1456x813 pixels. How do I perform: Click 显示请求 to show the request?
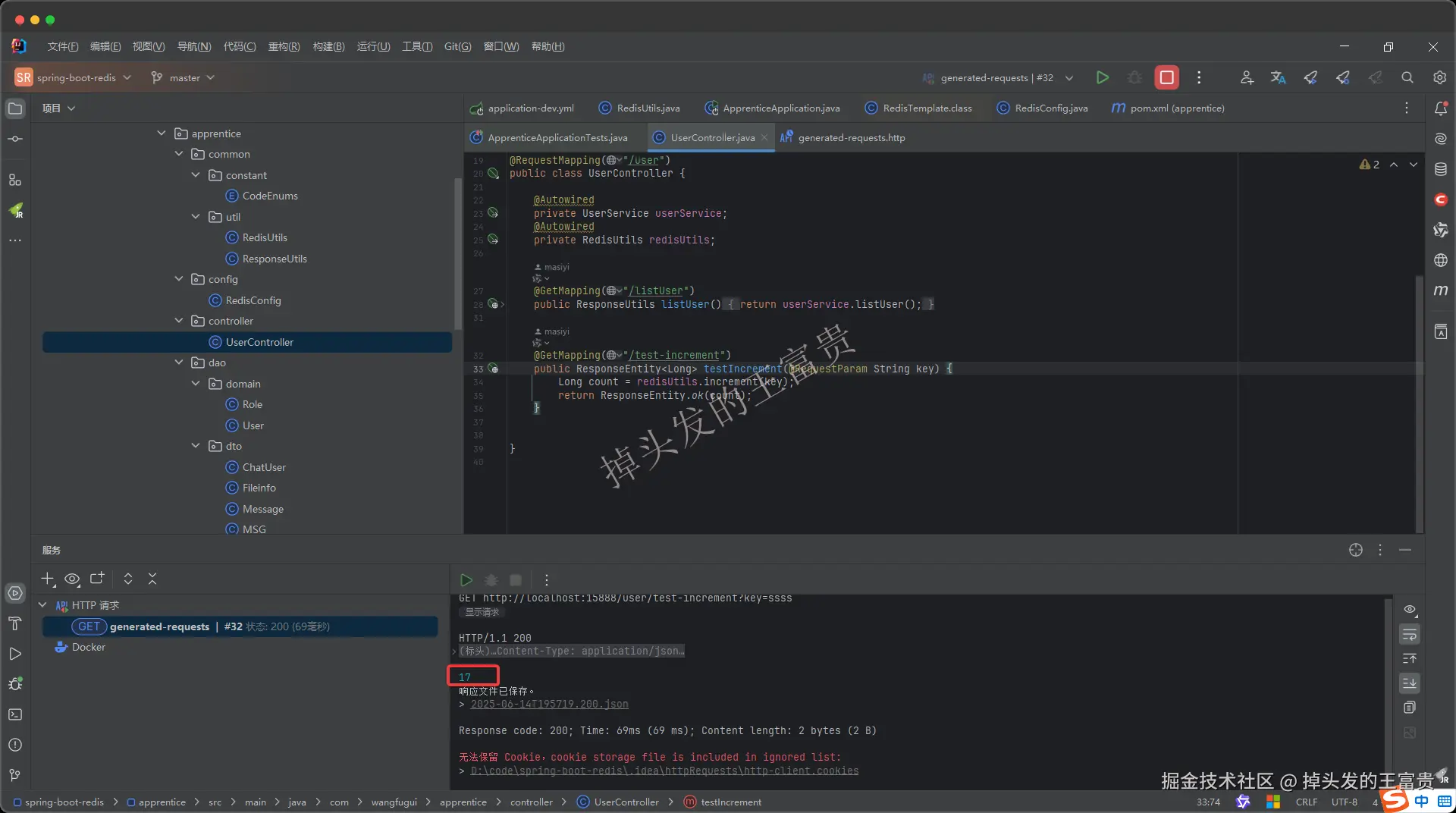(x=482, y=612)
